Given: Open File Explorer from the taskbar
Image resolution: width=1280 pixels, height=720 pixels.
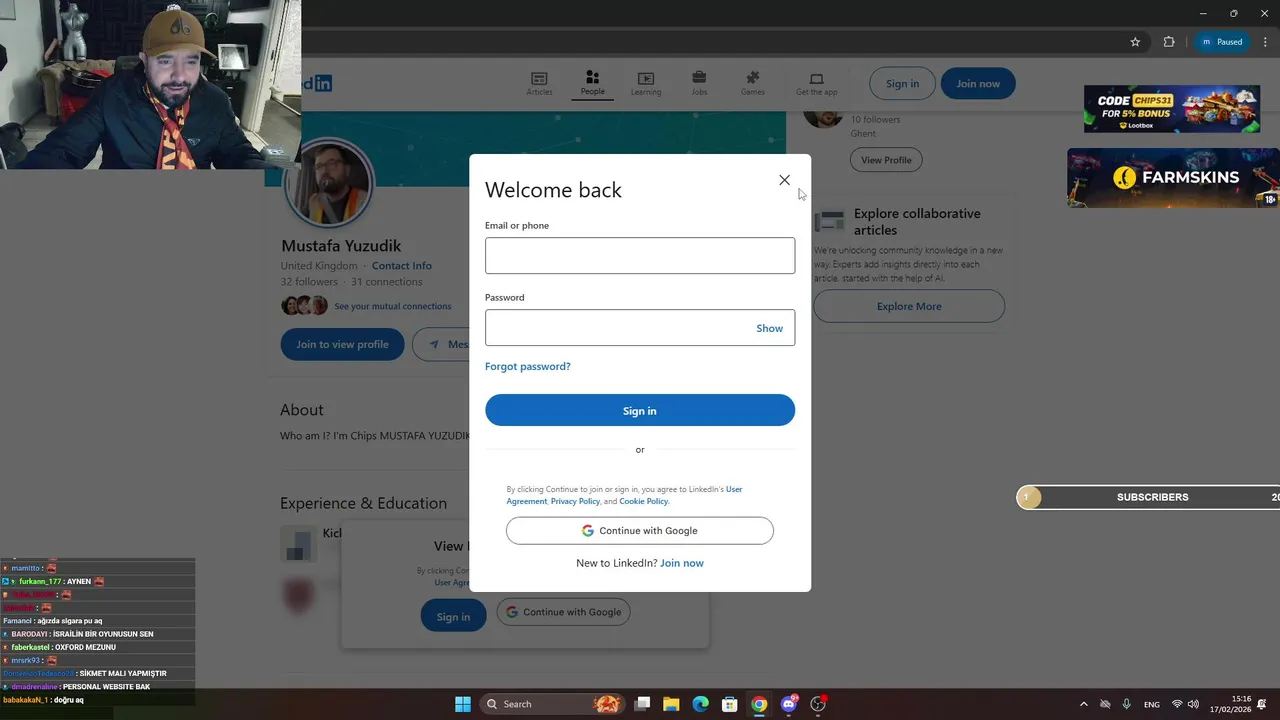Looking at the screenshot, I should coord(671,704).
